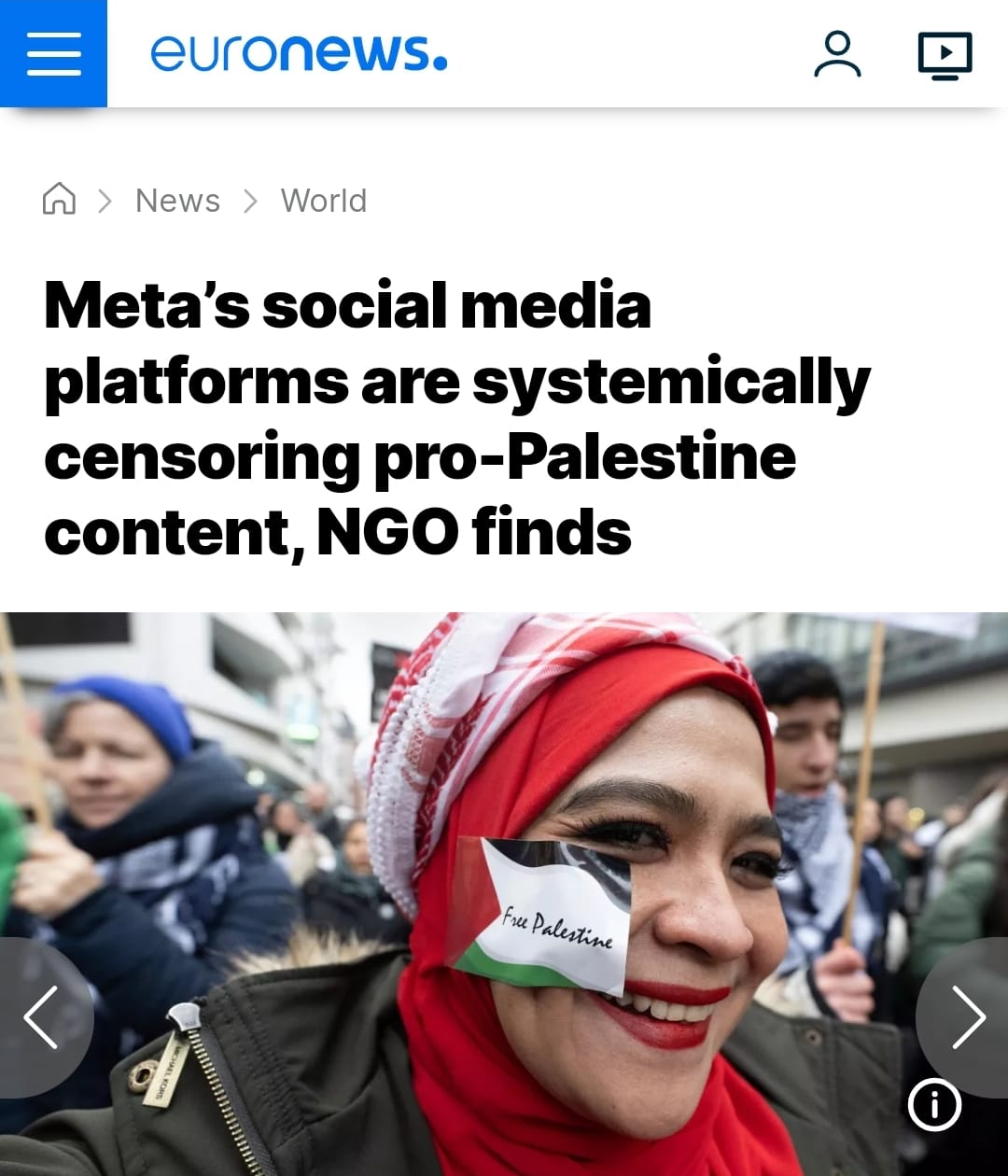This screenshot has height=1176, width=1008.
Task: Click the chevron between home and News
Action: 105,201
